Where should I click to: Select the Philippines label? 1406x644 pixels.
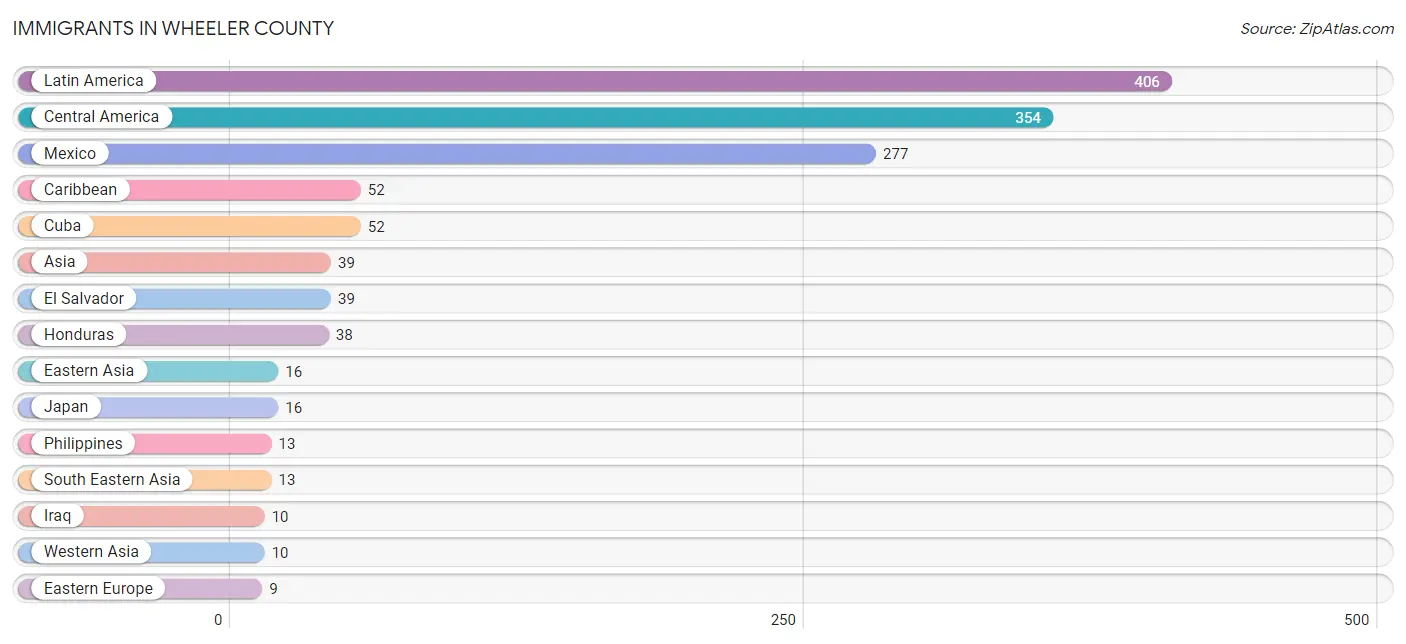tap(83, 443)
